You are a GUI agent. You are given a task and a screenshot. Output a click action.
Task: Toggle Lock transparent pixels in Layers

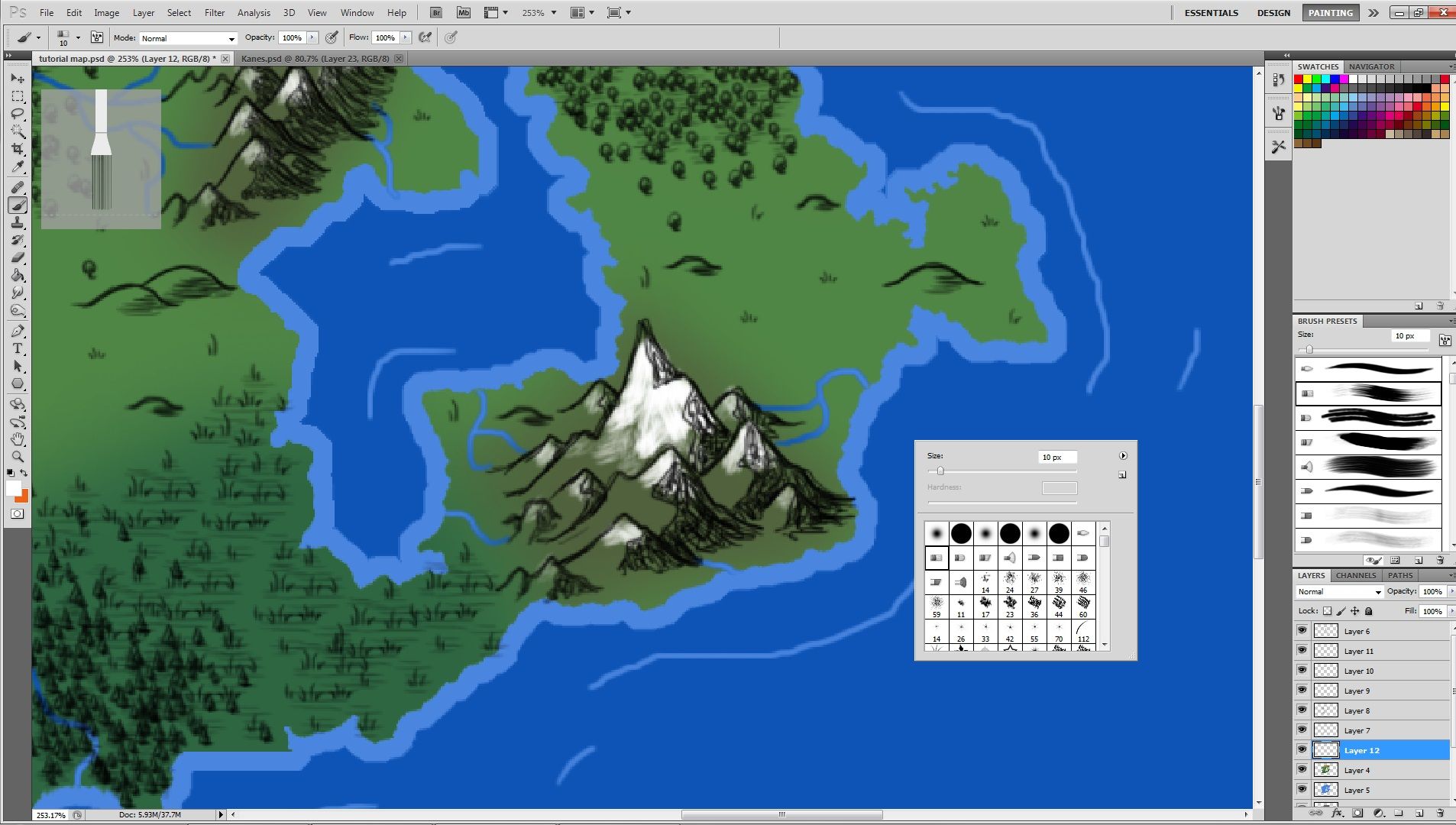(x=1328, y=611)
